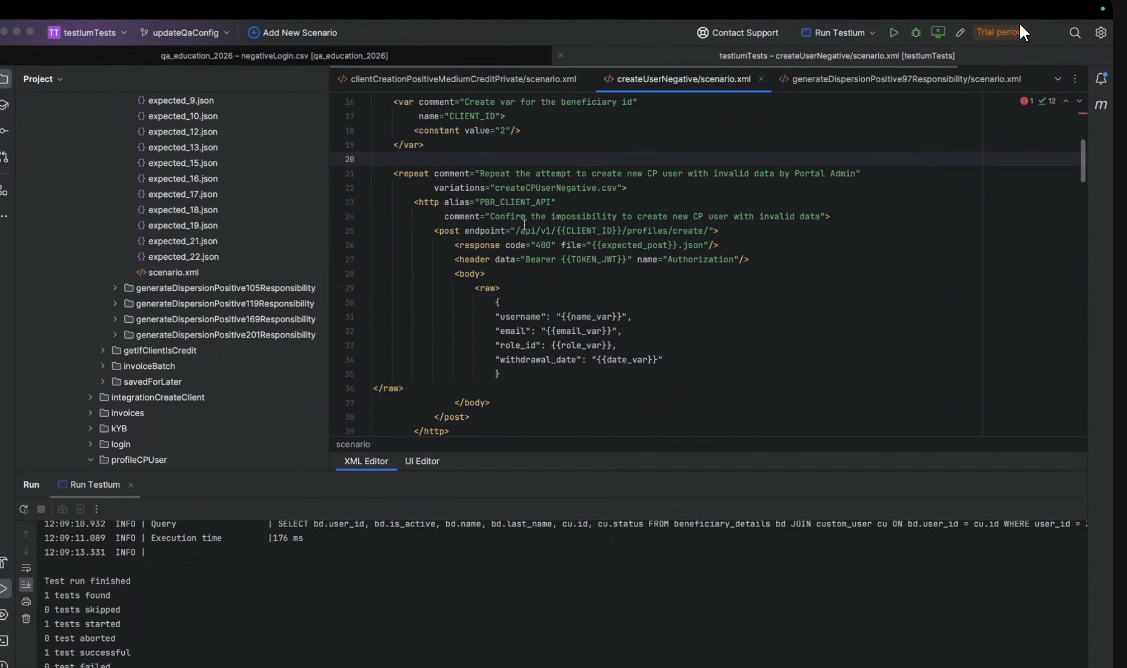Open Search Everywhere magnifier icon
This screenshot has height=668, width=1127.
pyautogui.click(x=1075, y=32)
